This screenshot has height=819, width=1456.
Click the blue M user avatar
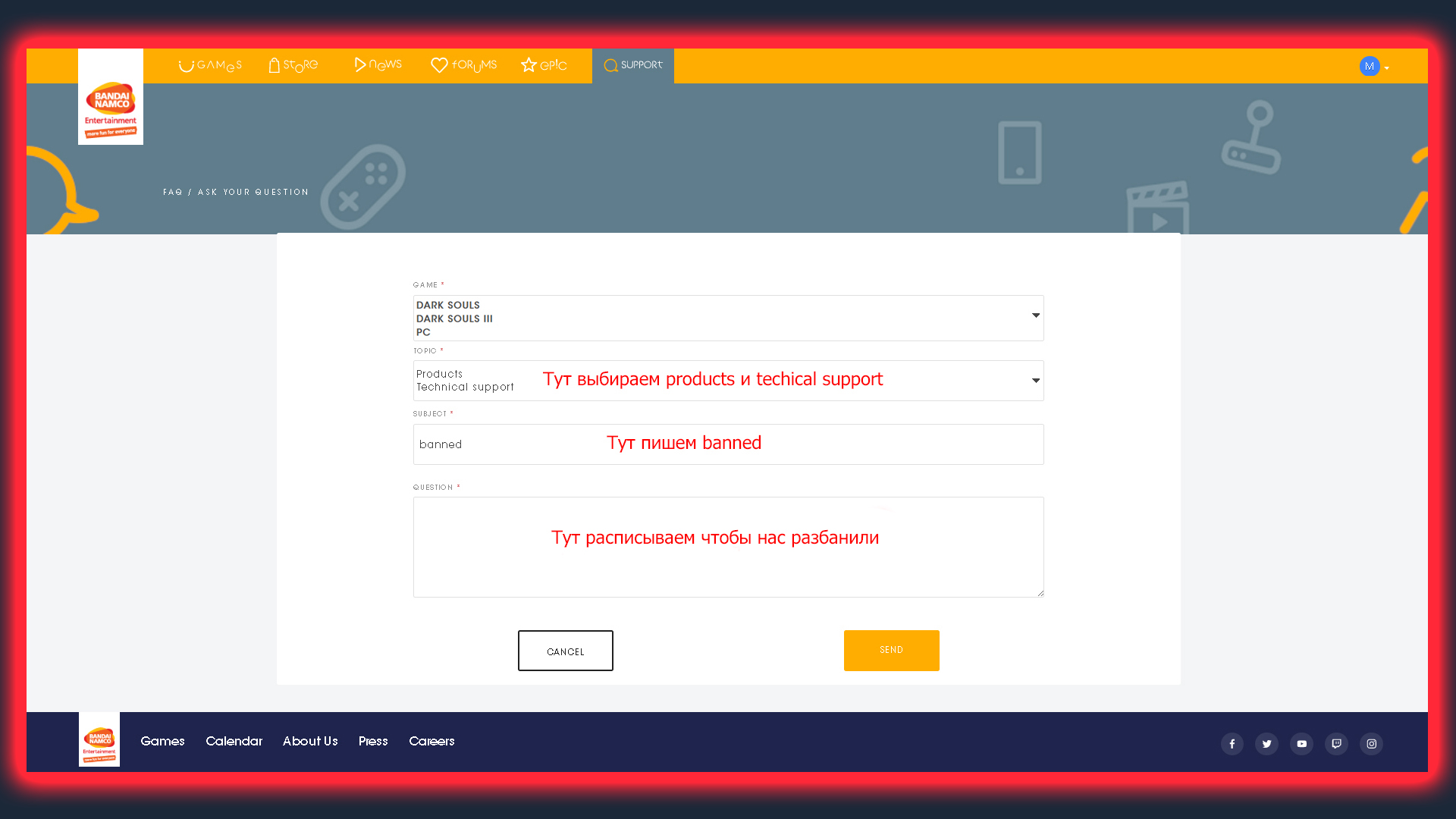(x=1370, y=67)
